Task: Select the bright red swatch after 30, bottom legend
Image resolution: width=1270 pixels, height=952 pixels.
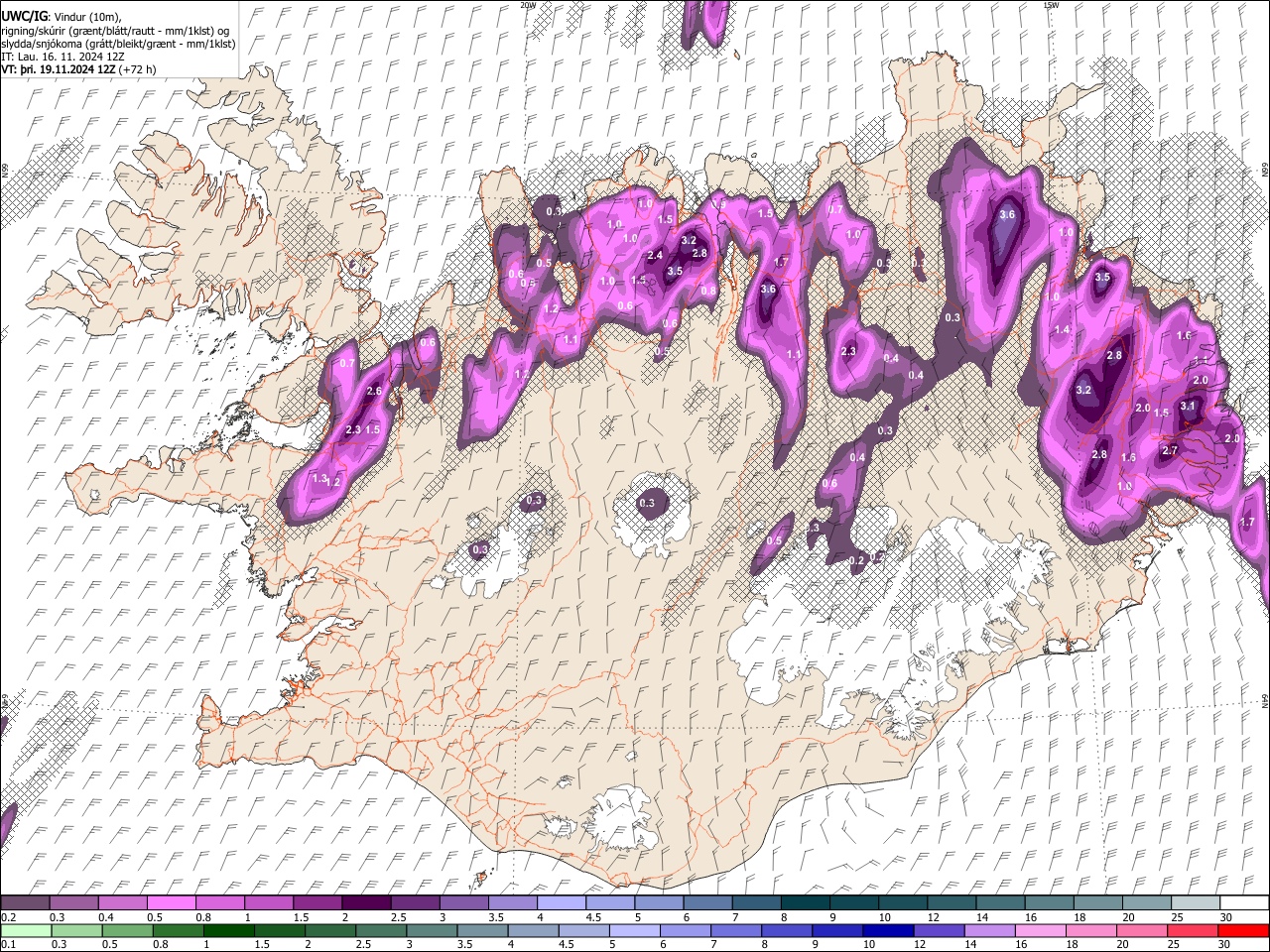Action: tap(1243, 930)
